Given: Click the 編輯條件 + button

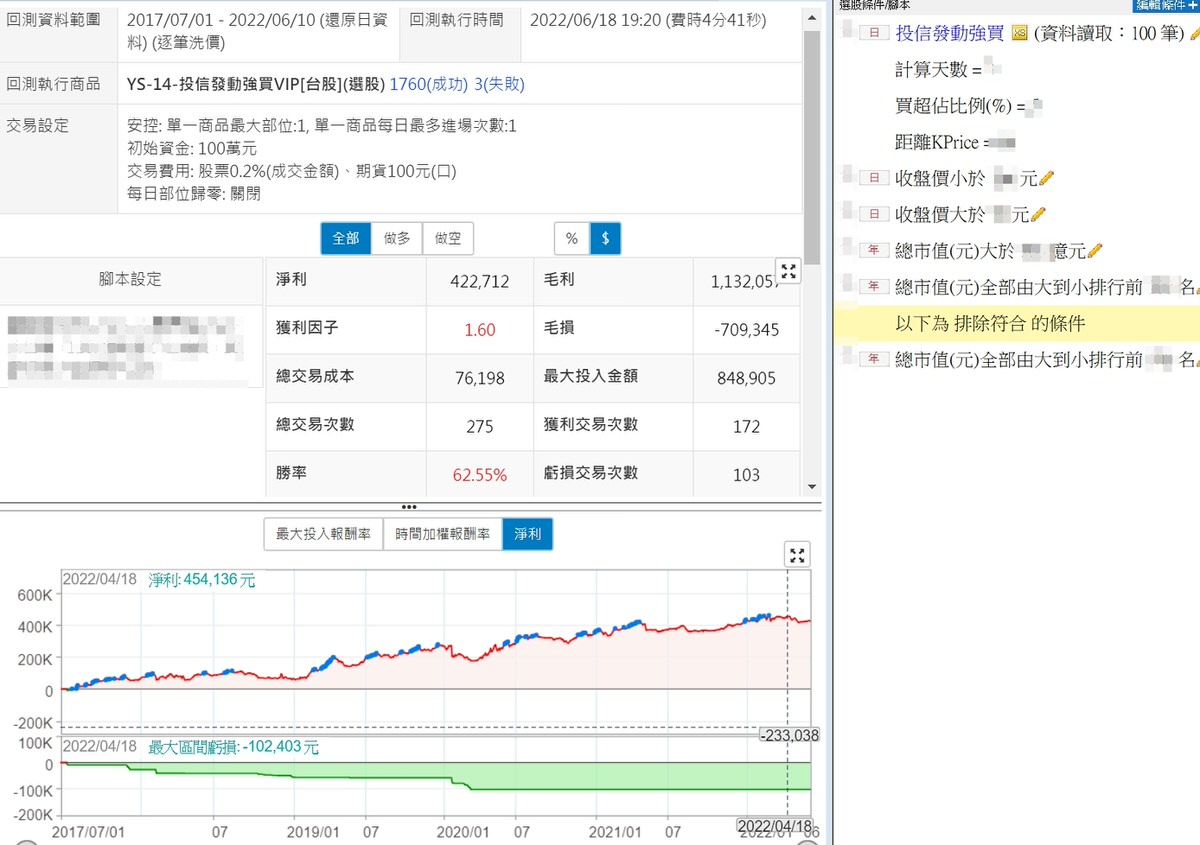Looking at the screenshot, I should point(1166,5).
